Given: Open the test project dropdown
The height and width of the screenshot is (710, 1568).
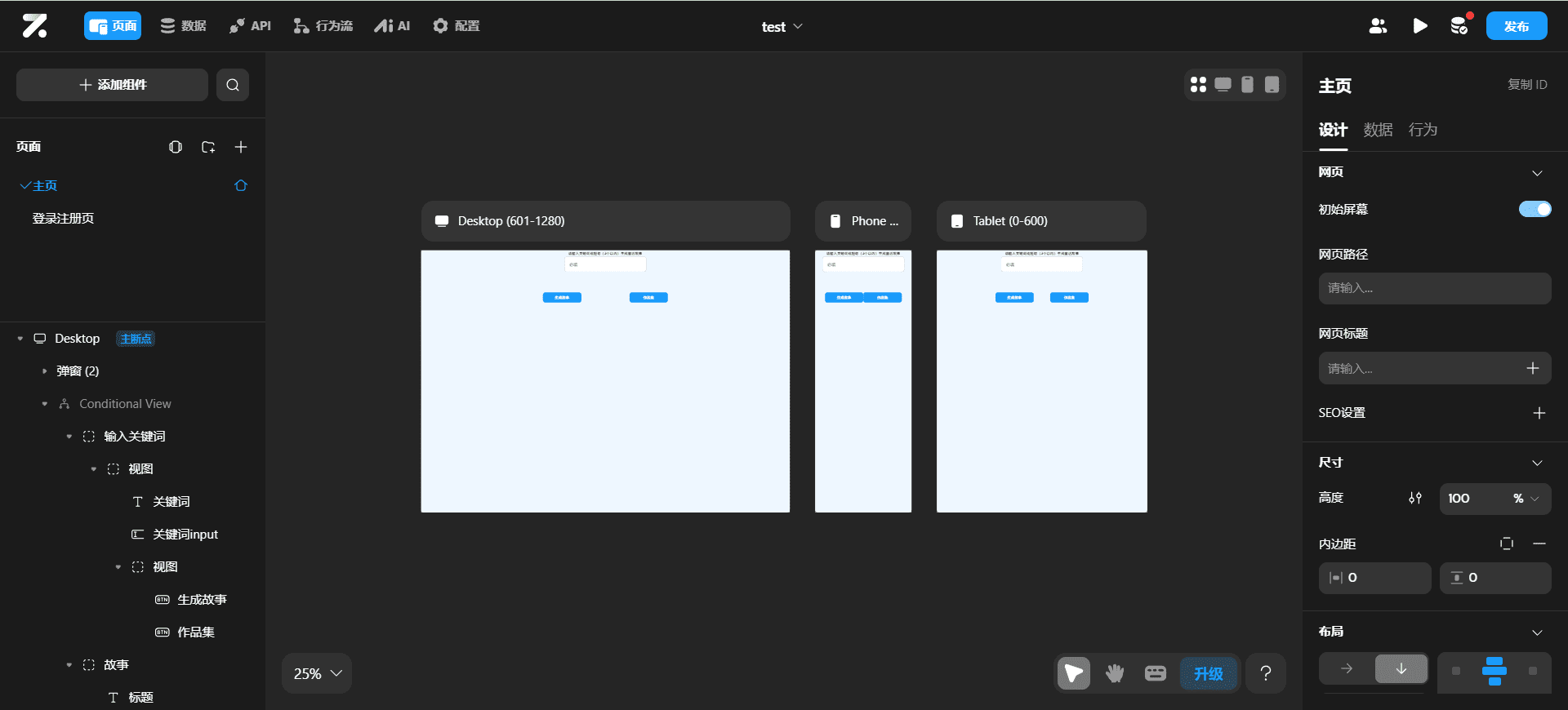Looking at the screenshot, I should pyautogui.click(x=782, y=27).
